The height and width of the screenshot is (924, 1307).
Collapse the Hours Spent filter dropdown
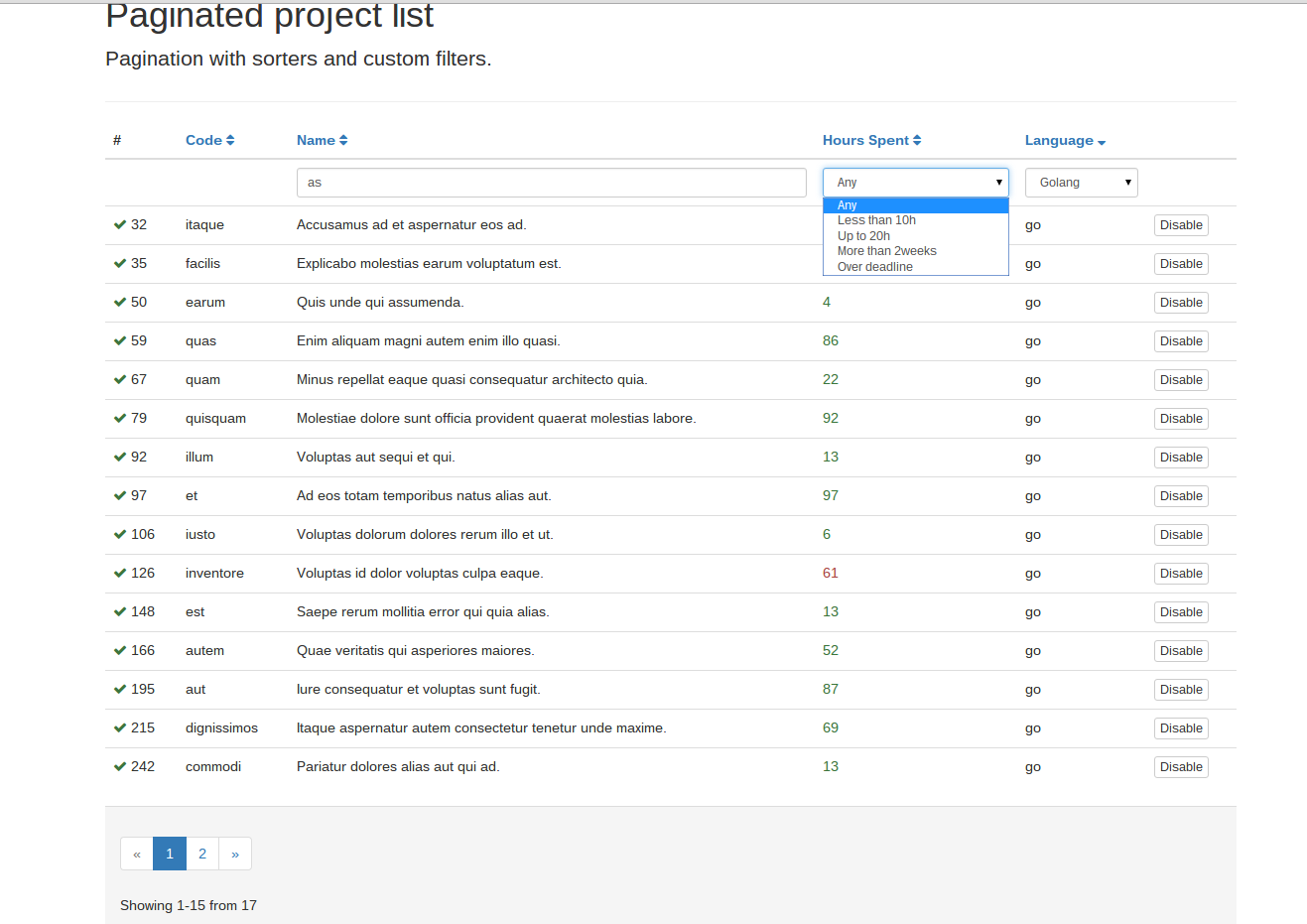pos(915,183)
